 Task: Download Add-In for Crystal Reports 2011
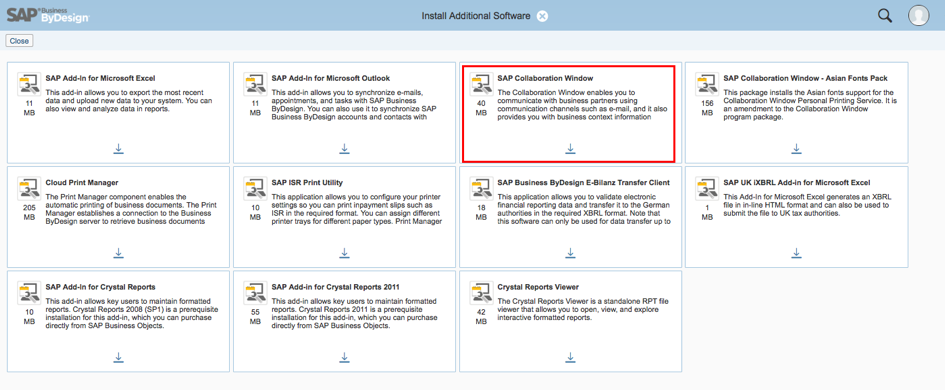(345, 357)
